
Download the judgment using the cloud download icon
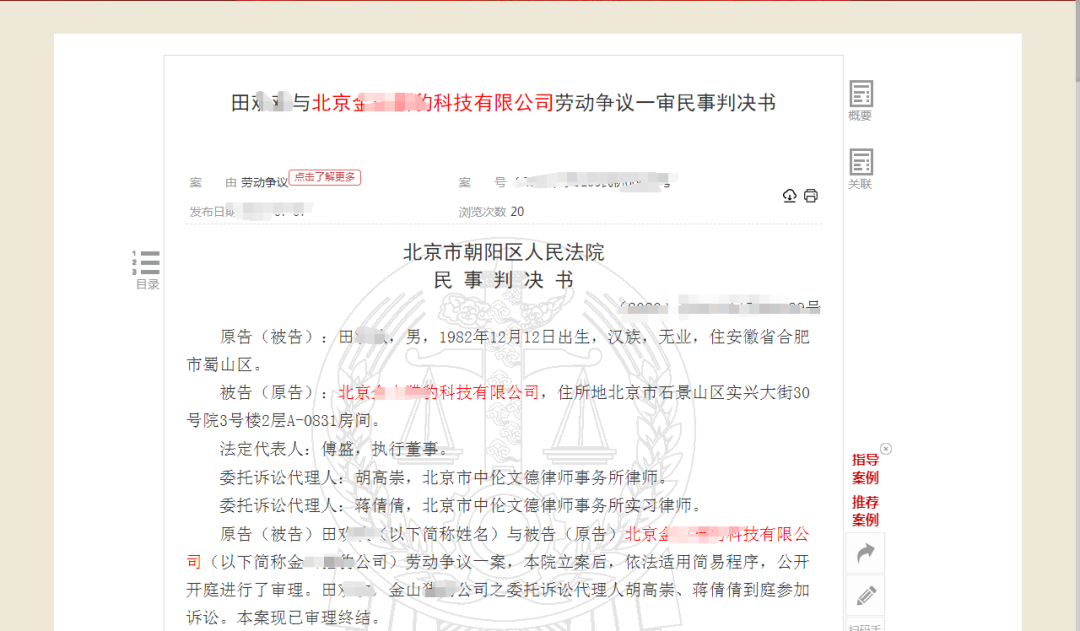(x=789, y=196)
